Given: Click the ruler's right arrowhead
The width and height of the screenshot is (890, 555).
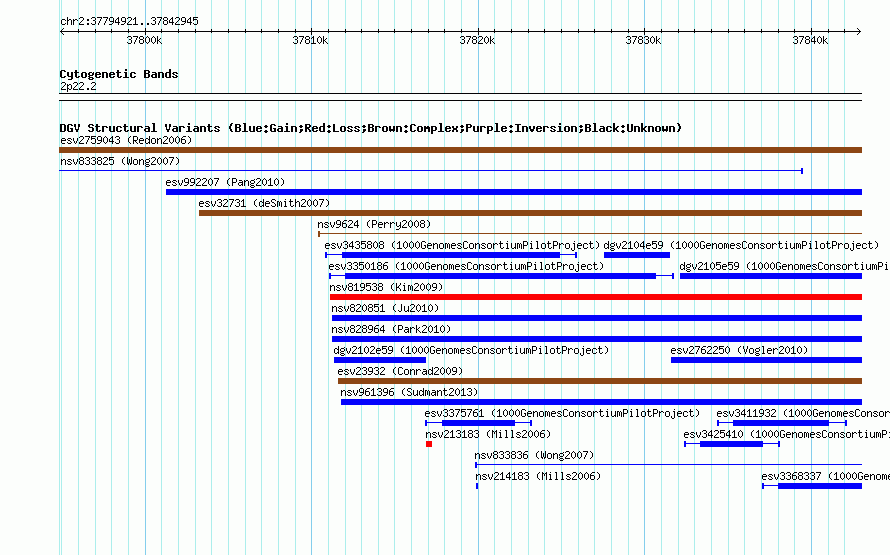Looking at the screenshot, I should pos(859,32).
